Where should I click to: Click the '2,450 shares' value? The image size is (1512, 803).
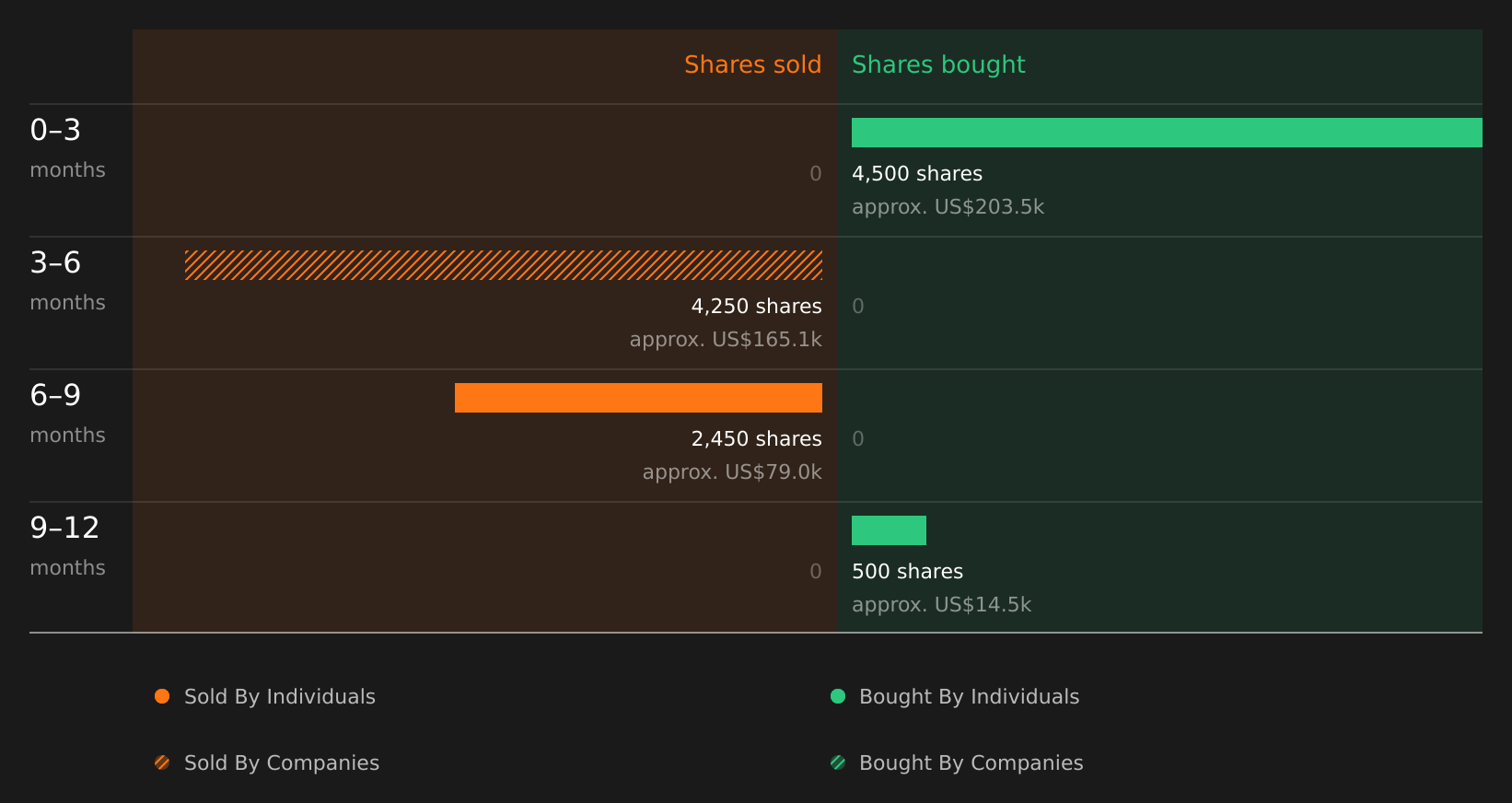[x=757, y=438]
